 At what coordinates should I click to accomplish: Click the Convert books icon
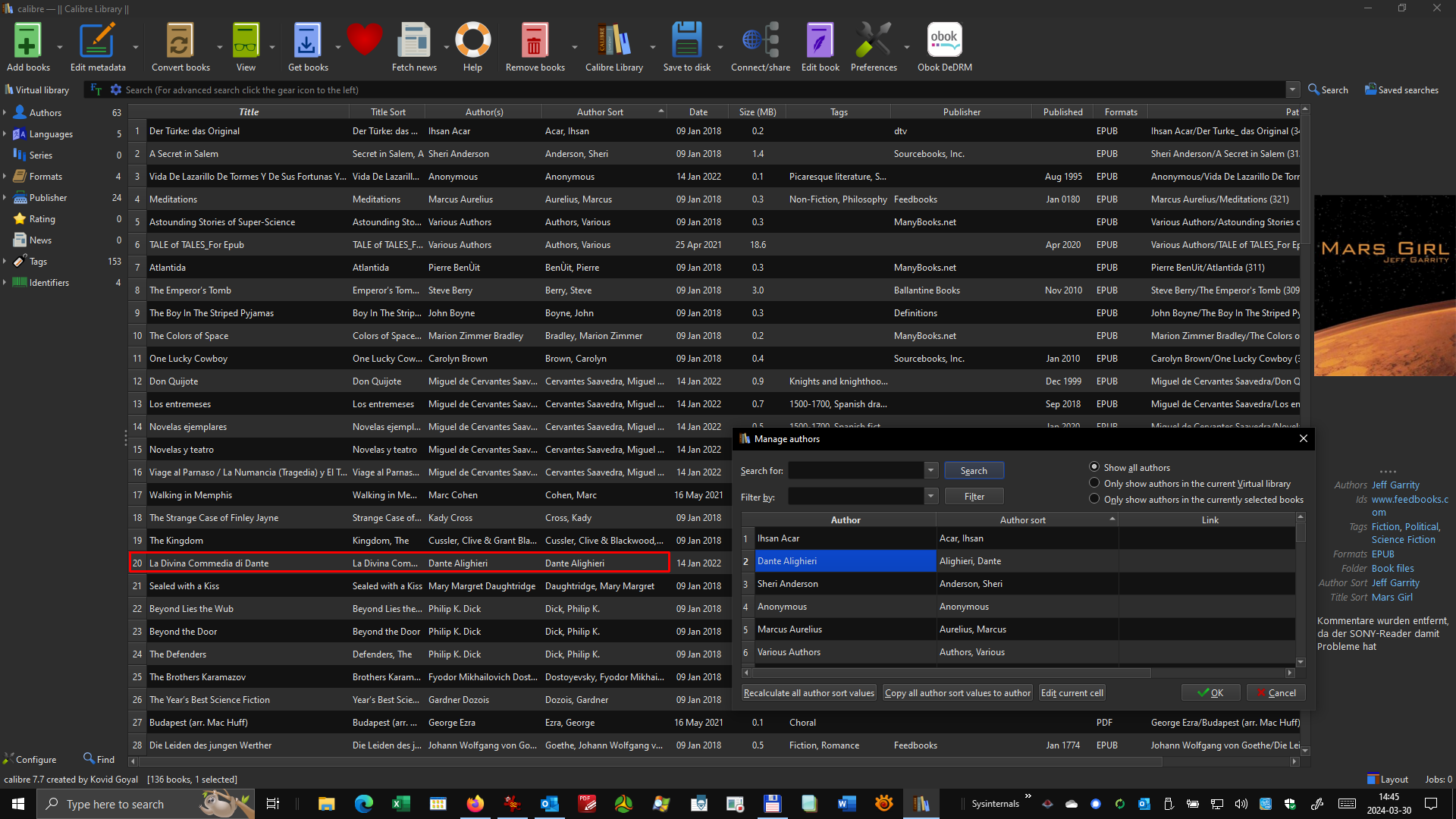180,42
